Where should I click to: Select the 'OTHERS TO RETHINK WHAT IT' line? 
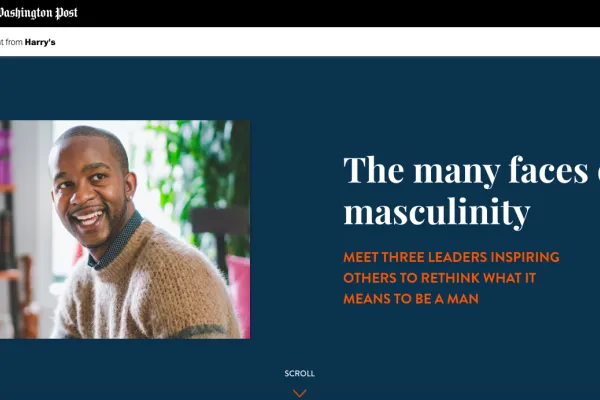click(x=439, y=278)
